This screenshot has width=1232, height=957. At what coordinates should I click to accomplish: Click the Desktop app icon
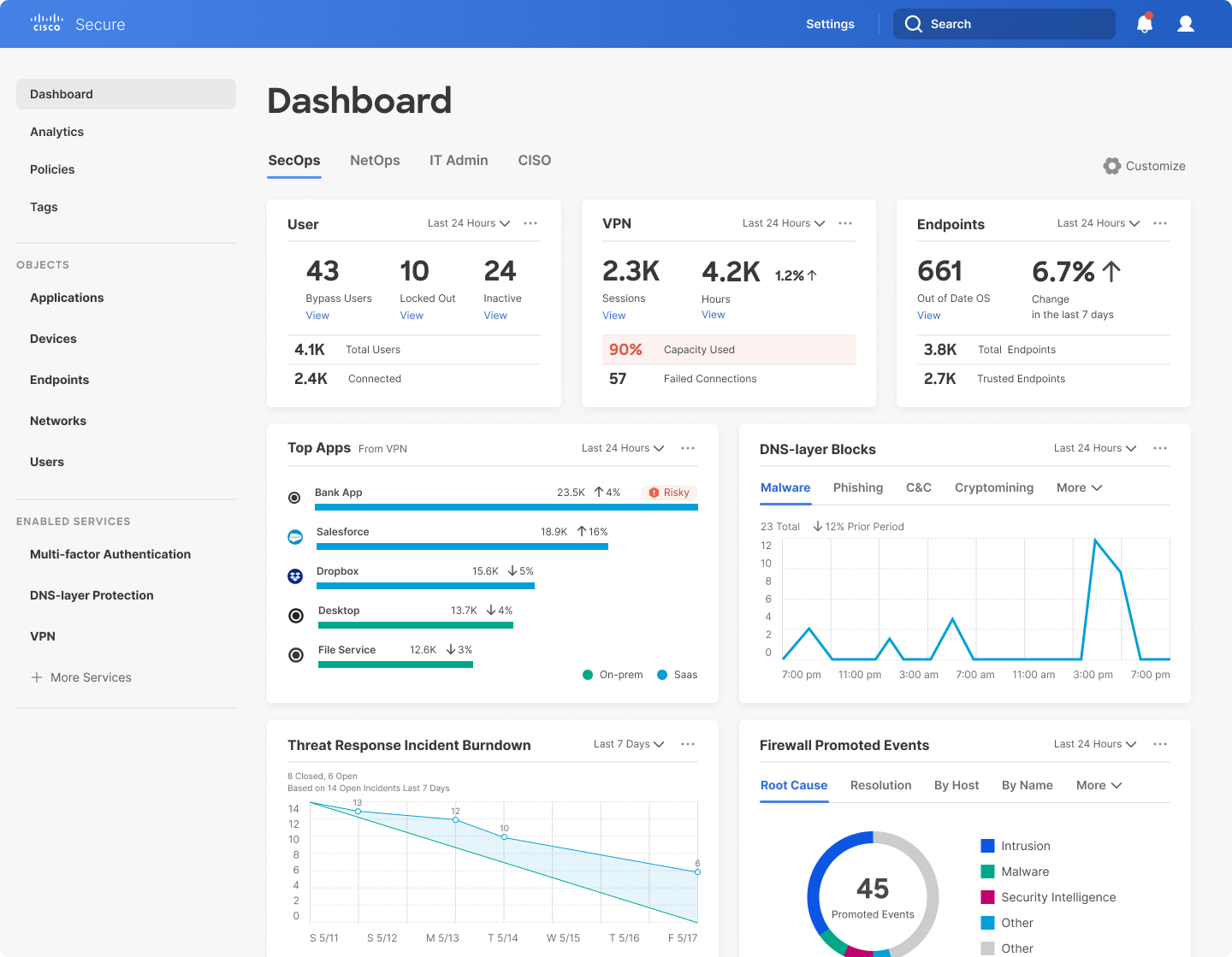pos(296,616)
